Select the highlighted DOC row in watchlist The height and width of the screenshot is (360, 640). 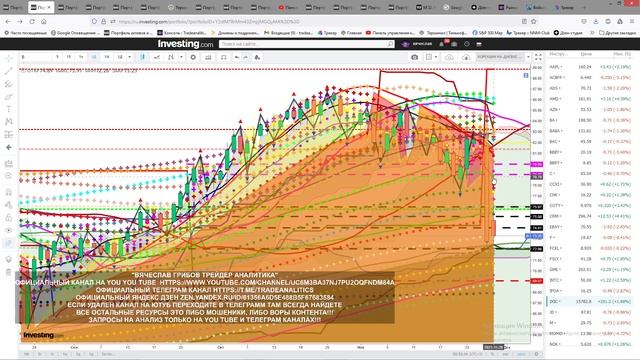click(x=590, y=301)
